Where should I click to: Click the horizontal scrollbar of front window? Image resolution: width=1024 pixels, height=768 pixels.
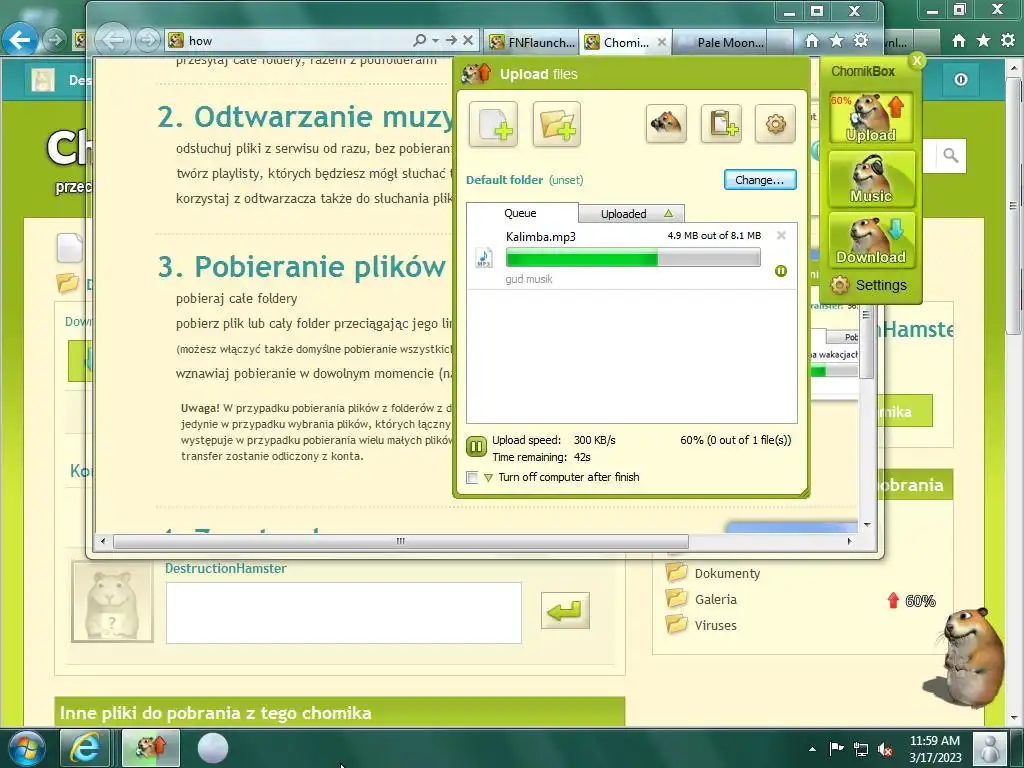pyautogui.click(x=400, y=541)
